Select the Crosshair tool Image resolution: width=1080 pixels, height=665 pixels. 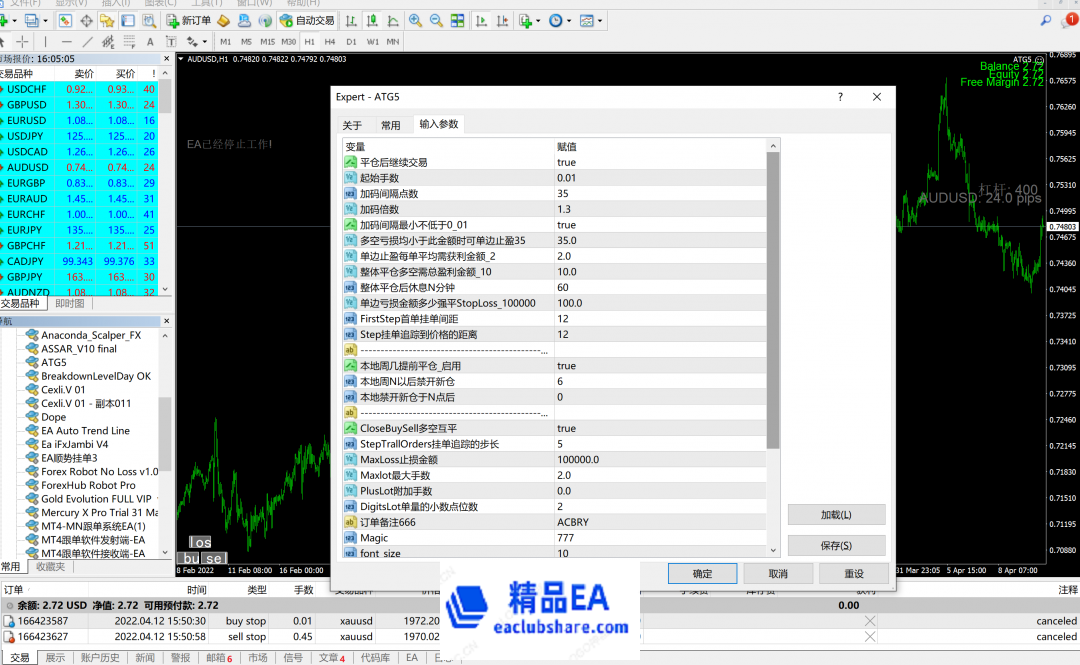[22, 41]
